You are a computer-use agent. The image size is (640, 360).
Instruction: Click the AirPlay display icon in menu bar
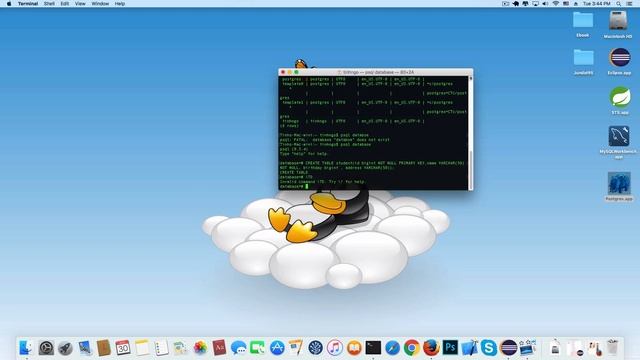coord(535,4)
